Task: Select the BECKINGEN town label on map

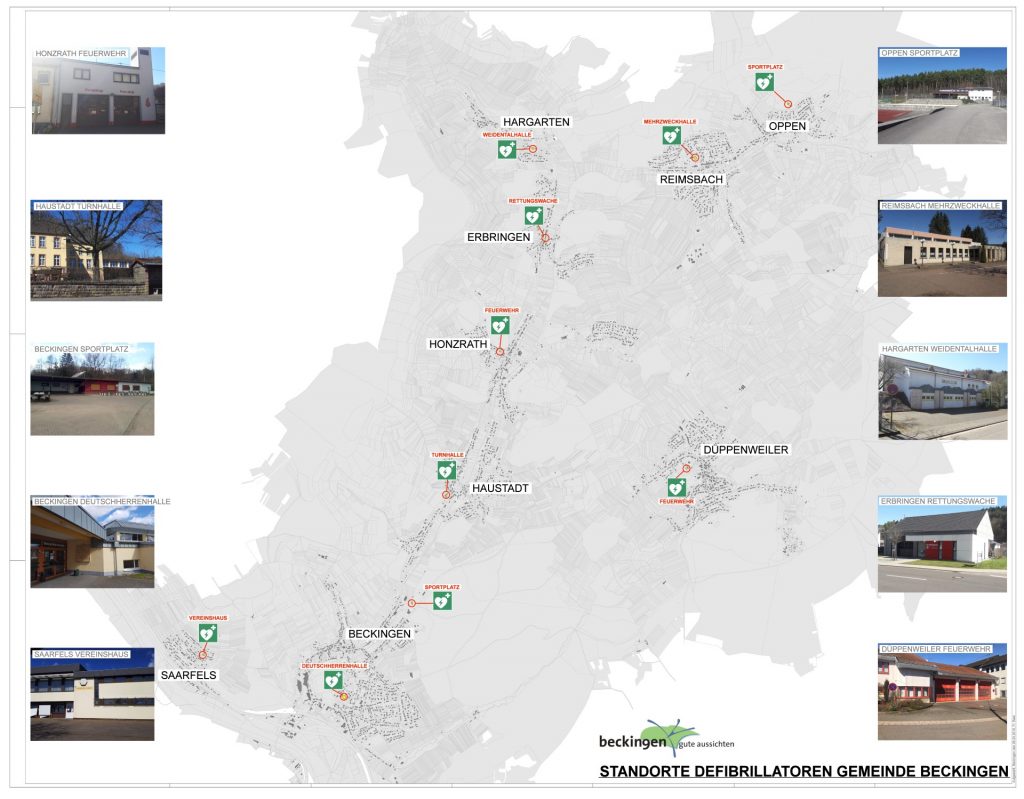Action: (x=379, y=634)
